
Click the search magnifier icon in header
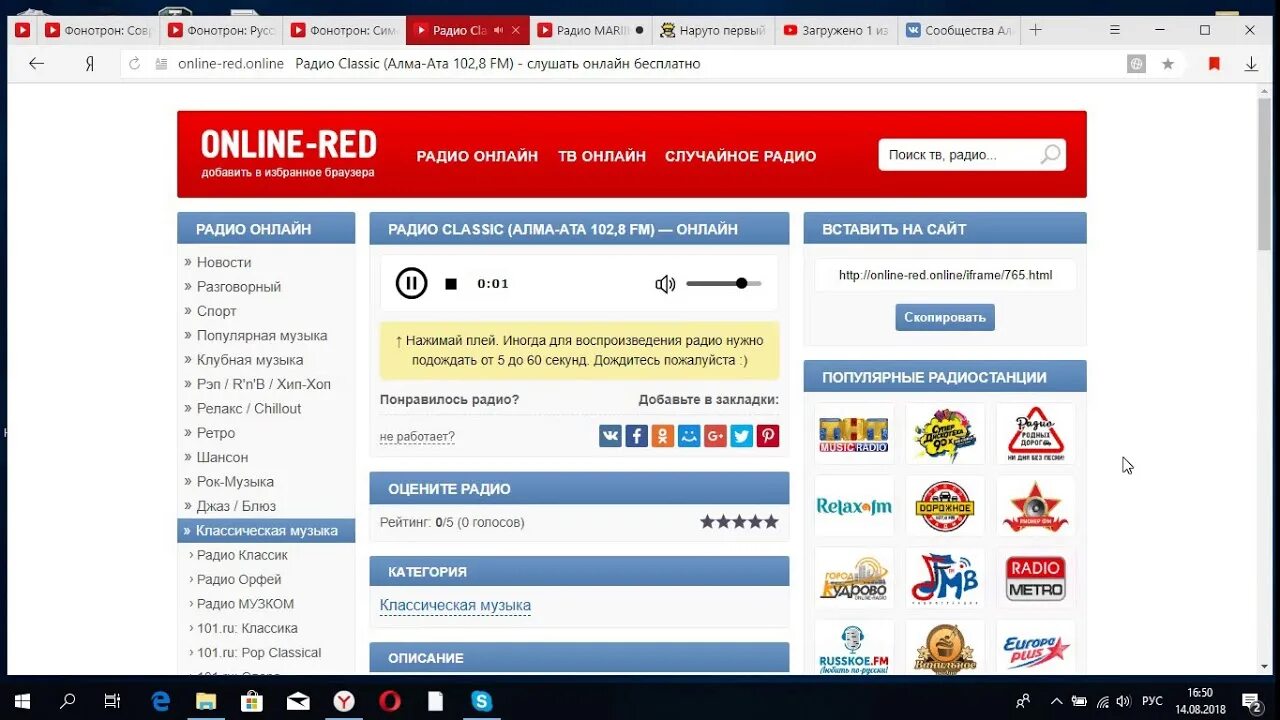[1050, 155]
